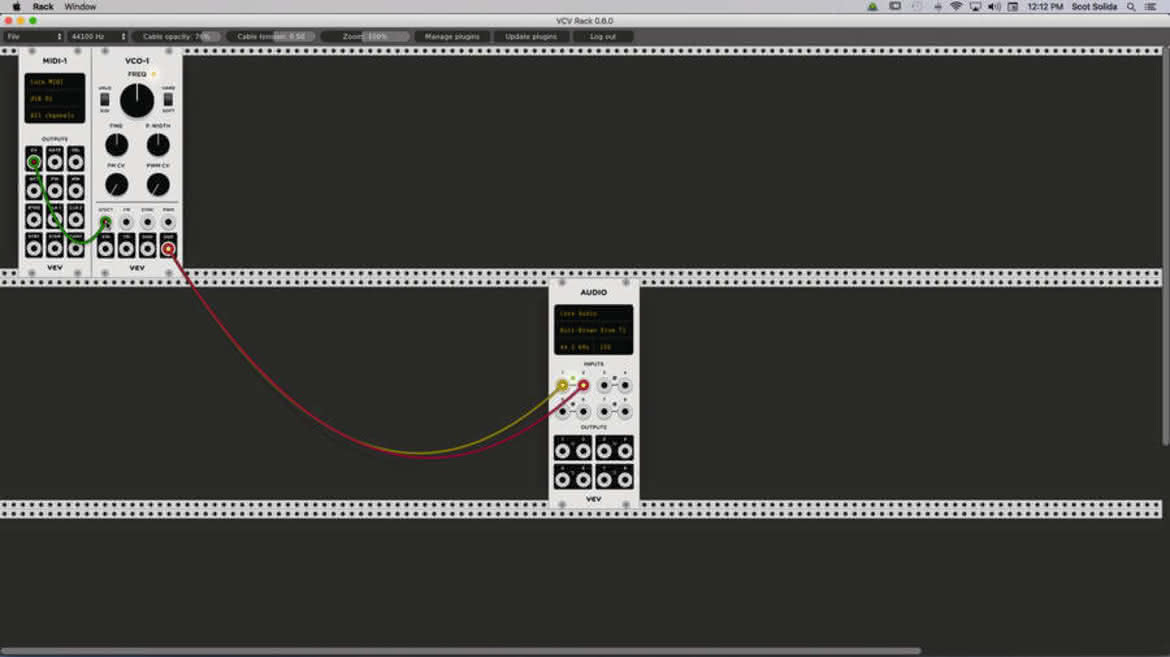Click the GATE output jack on MIDI-1
The height and width of the screenshot is (657, 1170).
click(54, 161)
